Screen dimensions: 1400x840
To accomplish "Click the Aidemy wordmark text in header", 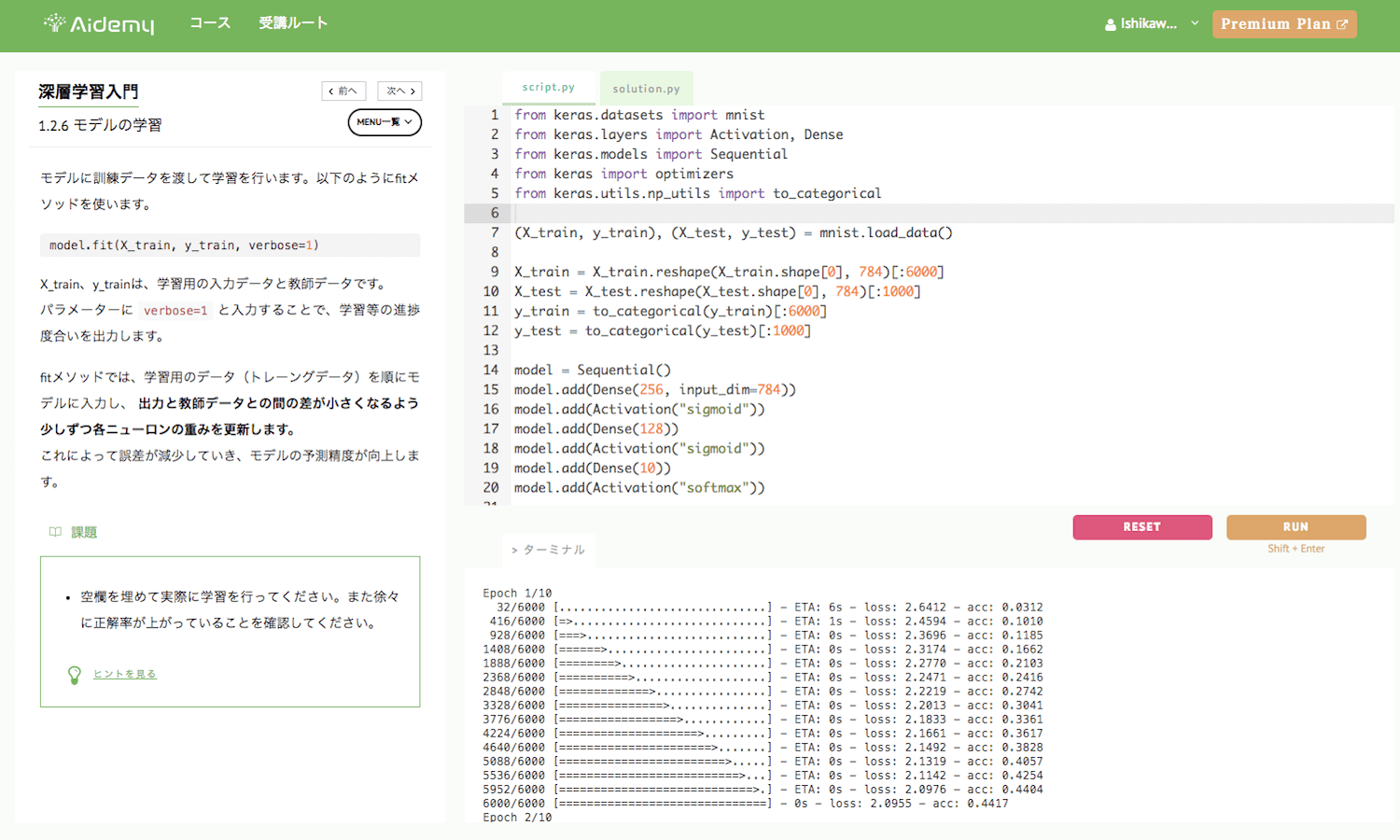I will [112, 24].
